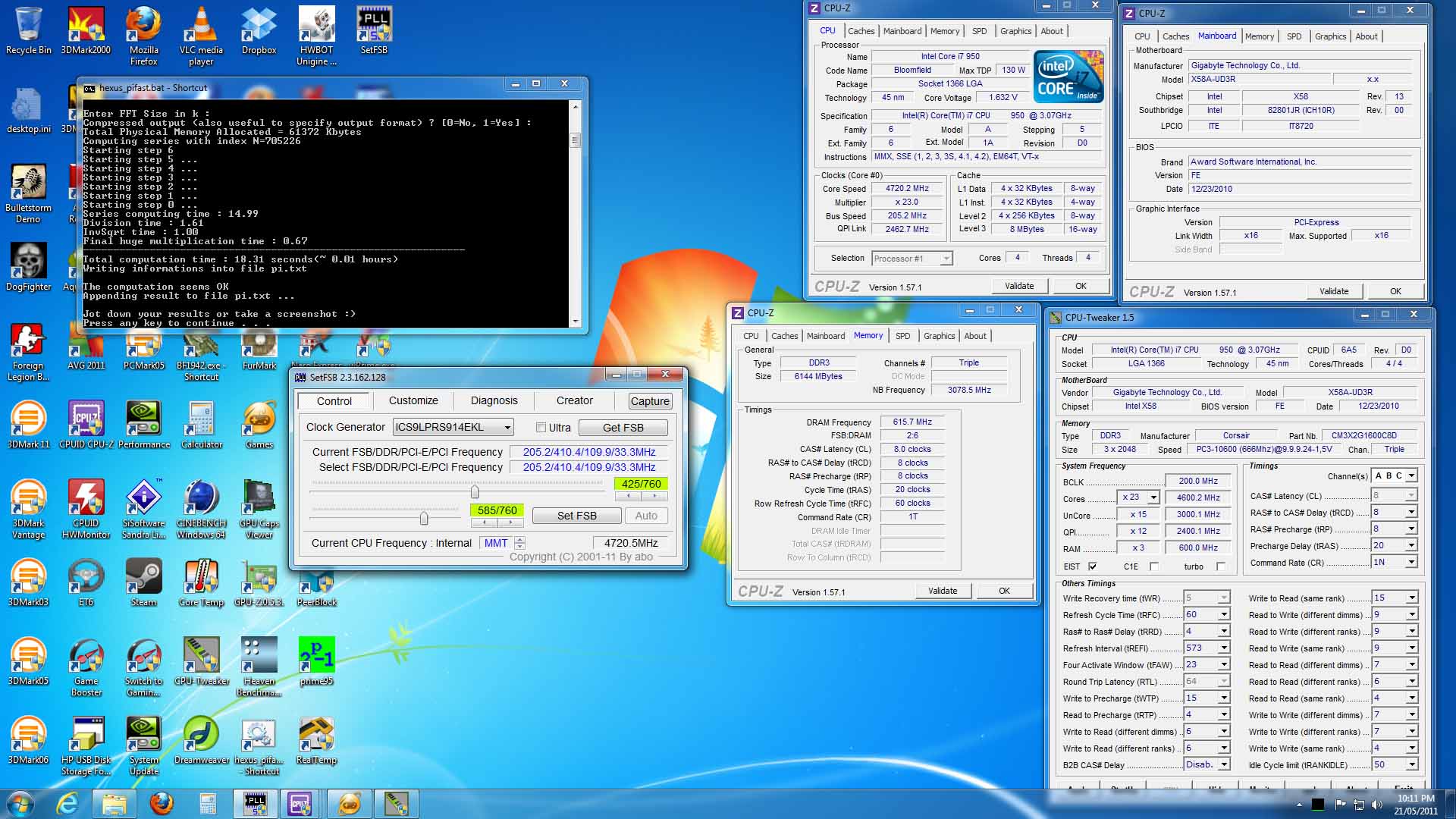The image size is (1456, 819).
Task: Toggle the Ultra checkbox in SetFSB
Action: [x=541, y=428]
